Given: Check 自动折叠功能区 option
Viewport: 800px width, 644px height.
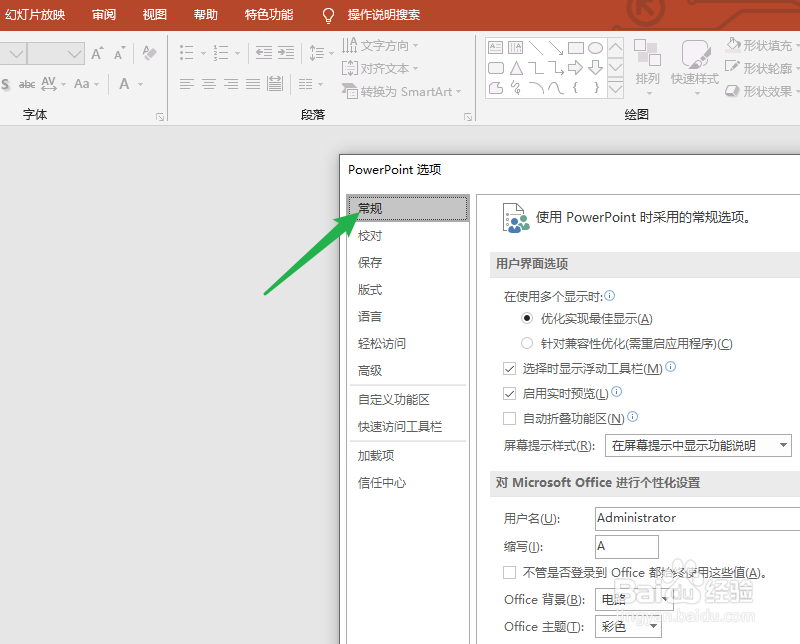Looking at the screenshot, I should (510, 418).
